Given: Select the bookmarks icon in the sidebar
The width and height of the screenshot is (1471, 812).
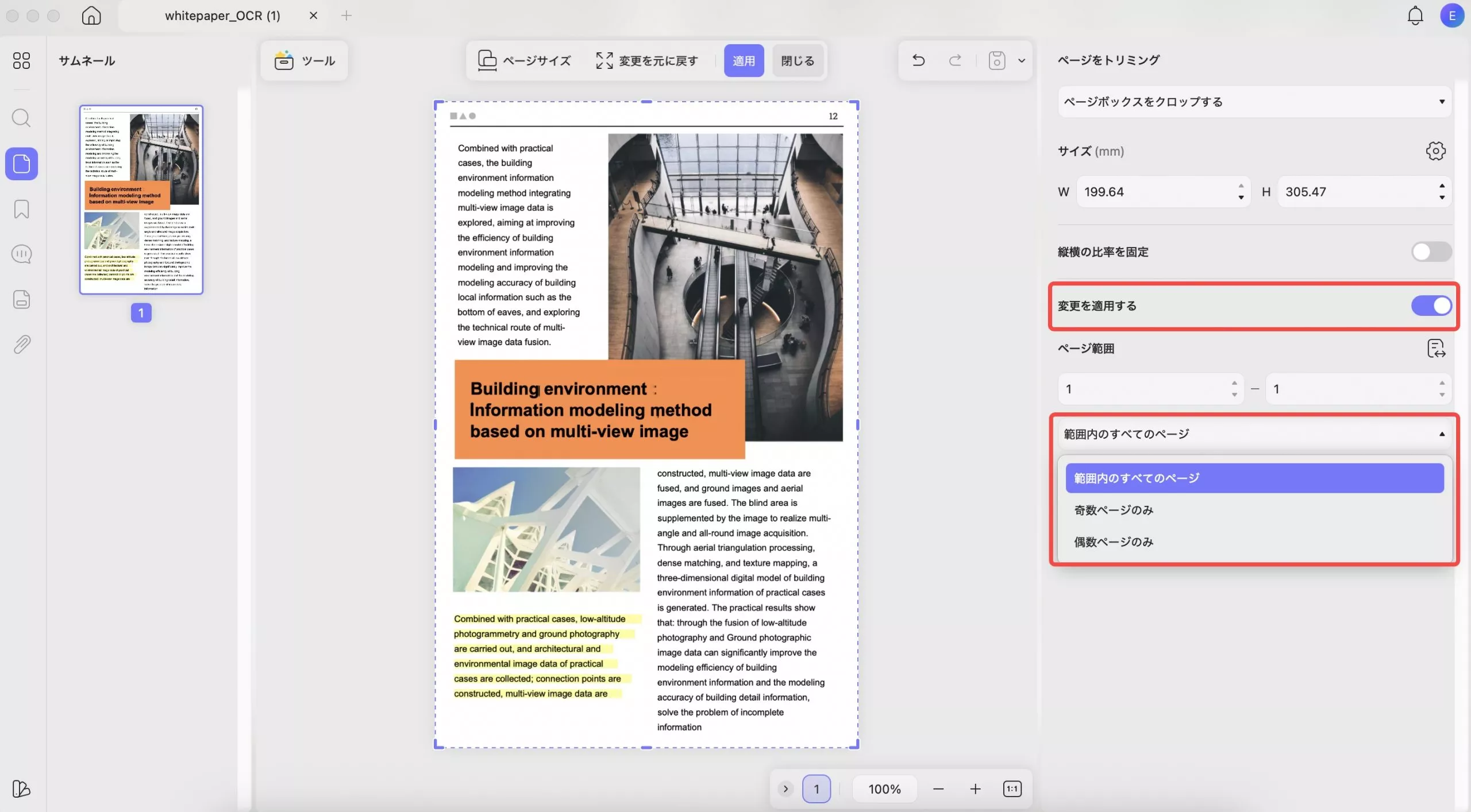Looking at the screenshot, I should [21, 209].
